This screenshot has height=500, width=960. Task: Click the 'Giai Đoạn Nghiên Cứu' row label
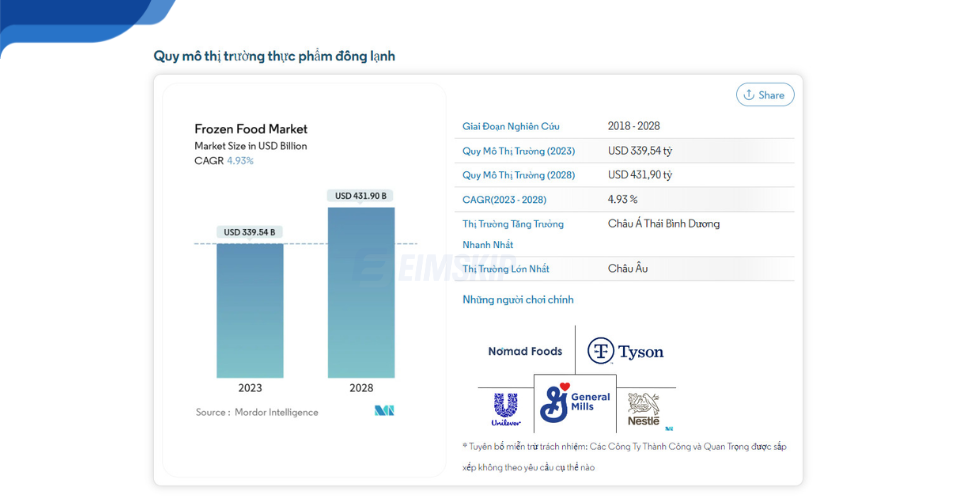point(511,127)
